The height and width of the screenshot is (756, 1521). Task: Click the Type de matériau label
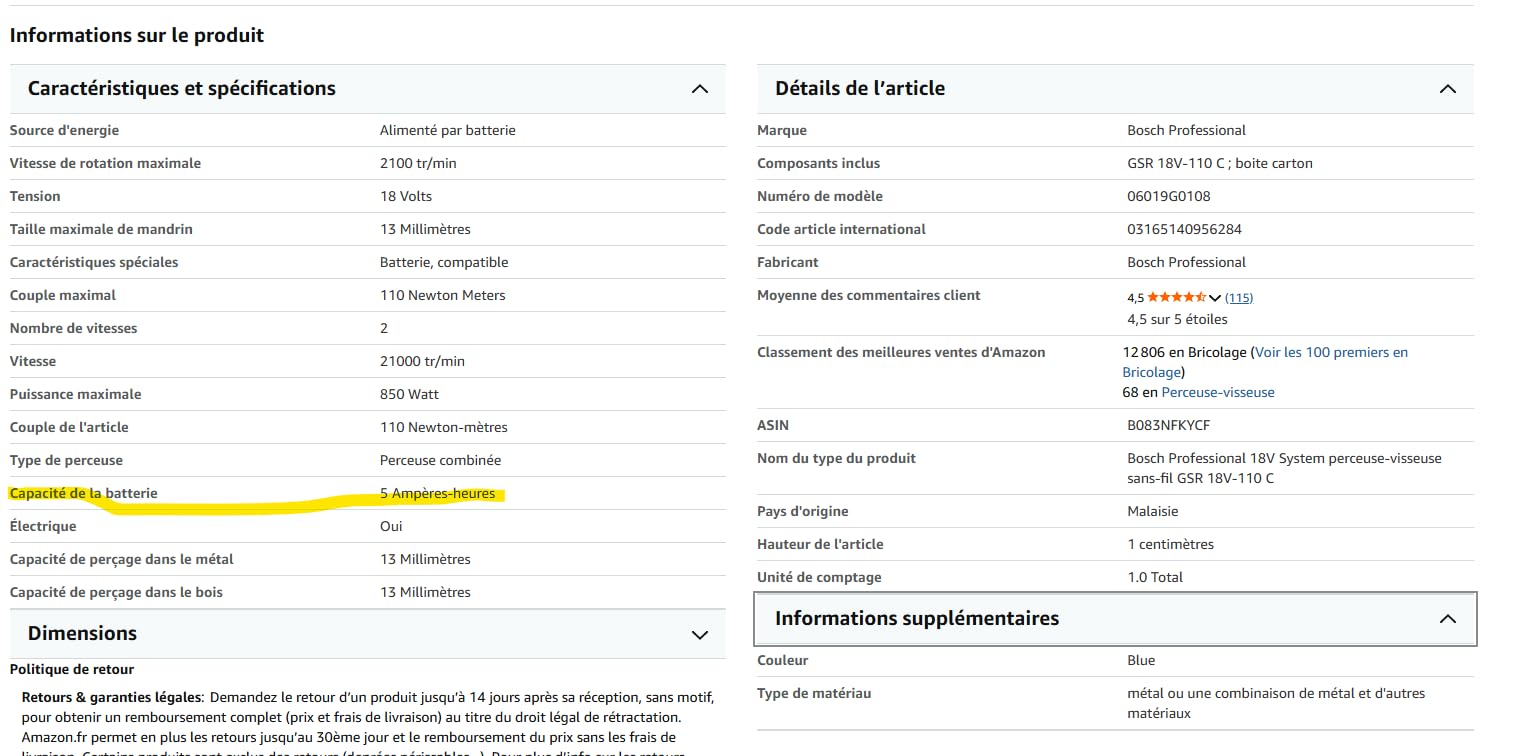pyautogui.click(x=814, y=694)
